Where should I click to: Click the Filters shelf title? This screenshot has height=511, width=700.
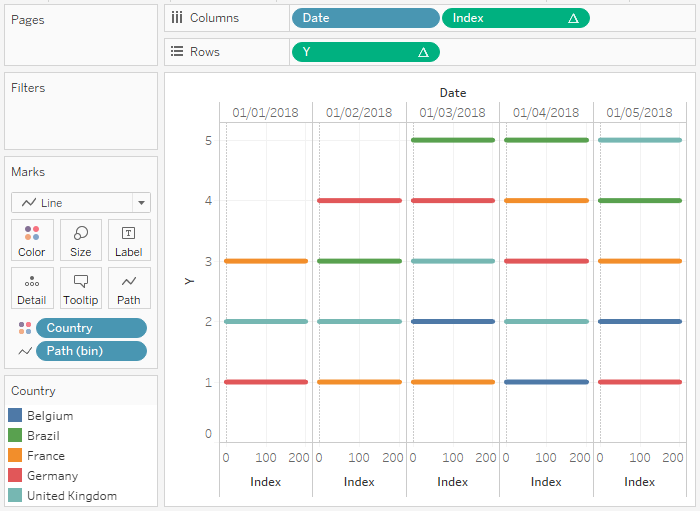click(x=28, y=88)
